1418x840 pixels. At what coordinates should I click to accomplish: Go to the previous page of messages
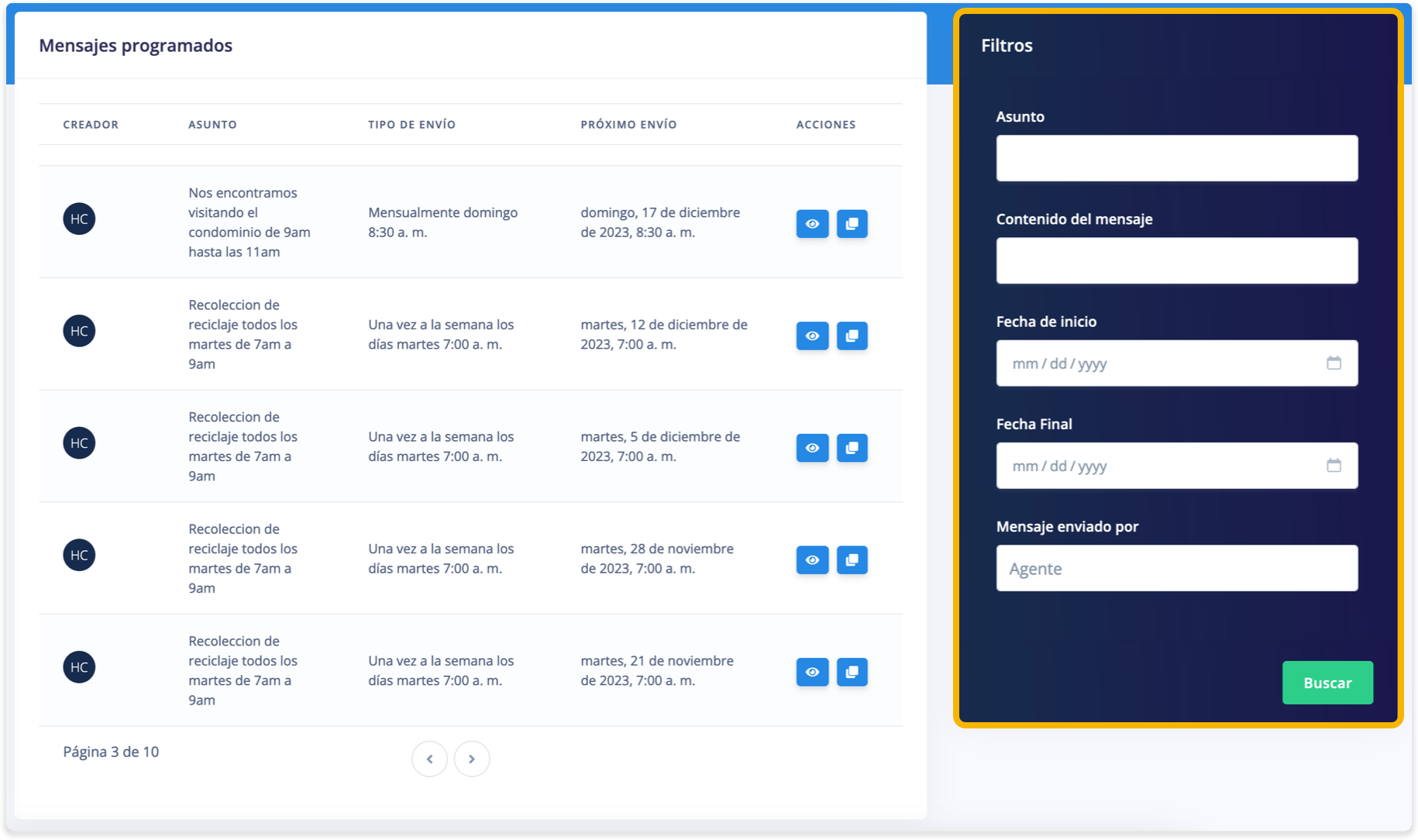pos(429,759)
